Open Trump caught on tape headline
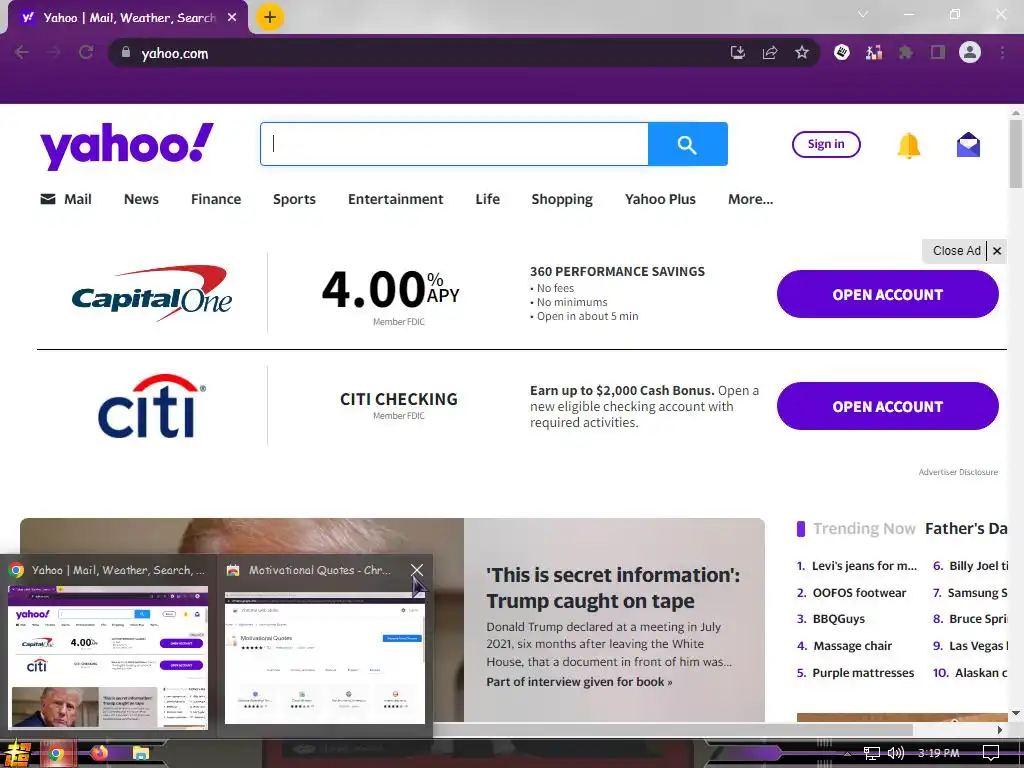 point(613,588)
